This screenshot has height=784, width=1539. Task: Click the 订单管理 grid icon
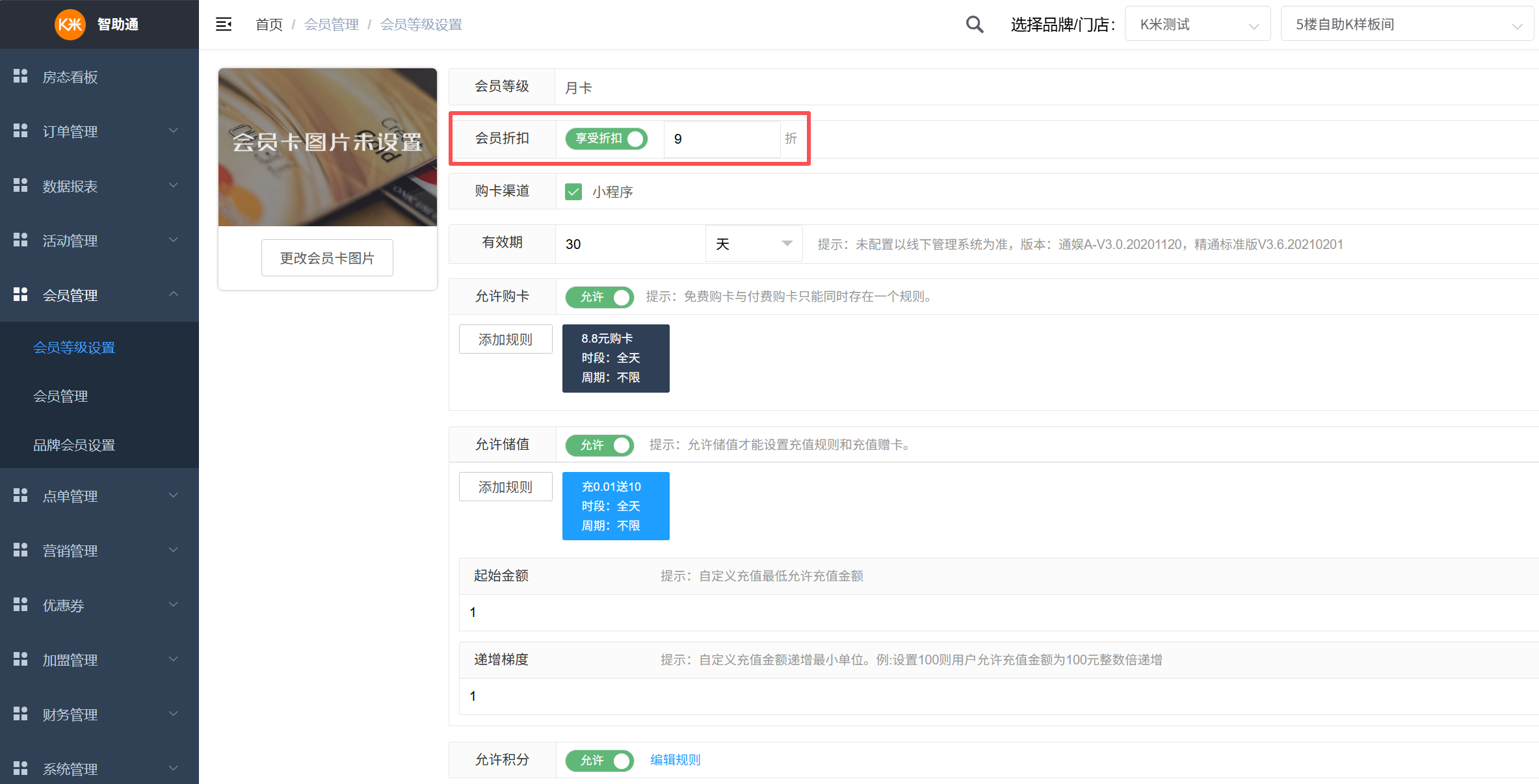click(21, 131)
